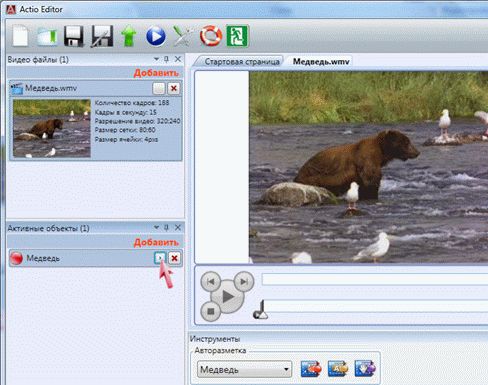Viewport: 488px width, 385px height.
Task: Pin the Видео файлы panel
Action: click(166, 59)
